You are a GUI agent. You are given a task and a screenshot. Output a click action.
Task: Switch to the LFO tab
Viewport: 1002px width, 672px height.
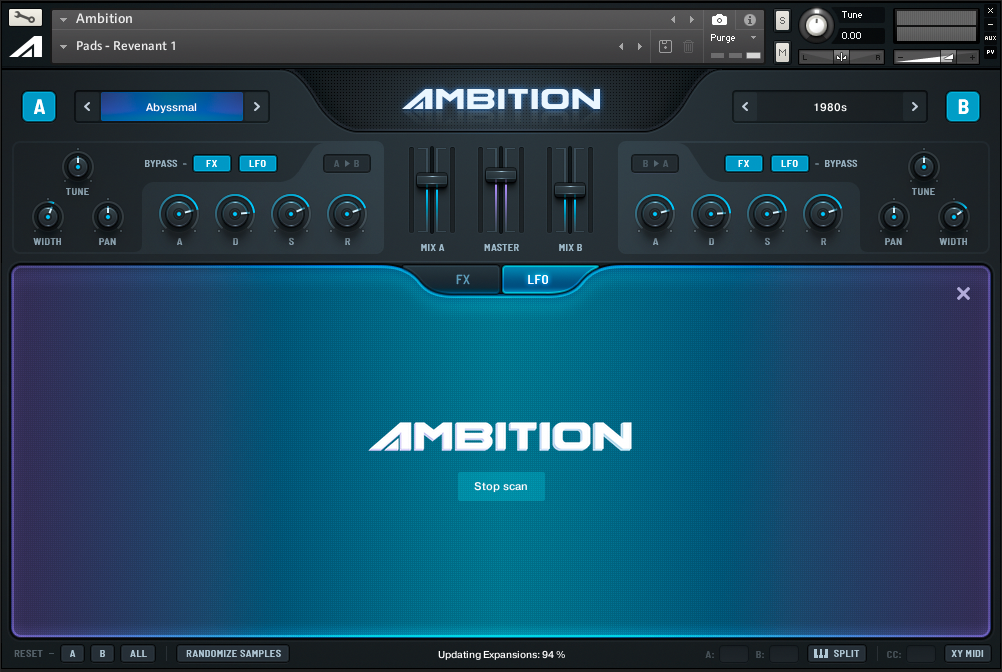coord(537,280)
